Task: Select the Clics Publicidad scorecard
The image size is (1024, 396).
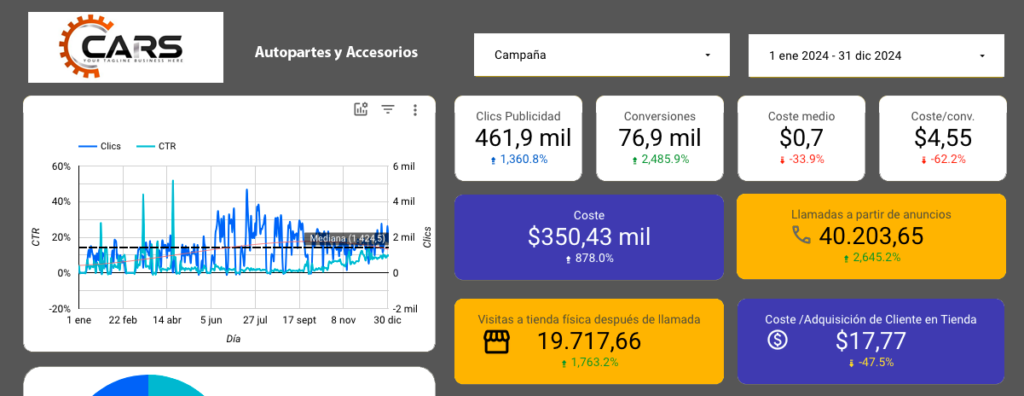Action: (518, 139)
